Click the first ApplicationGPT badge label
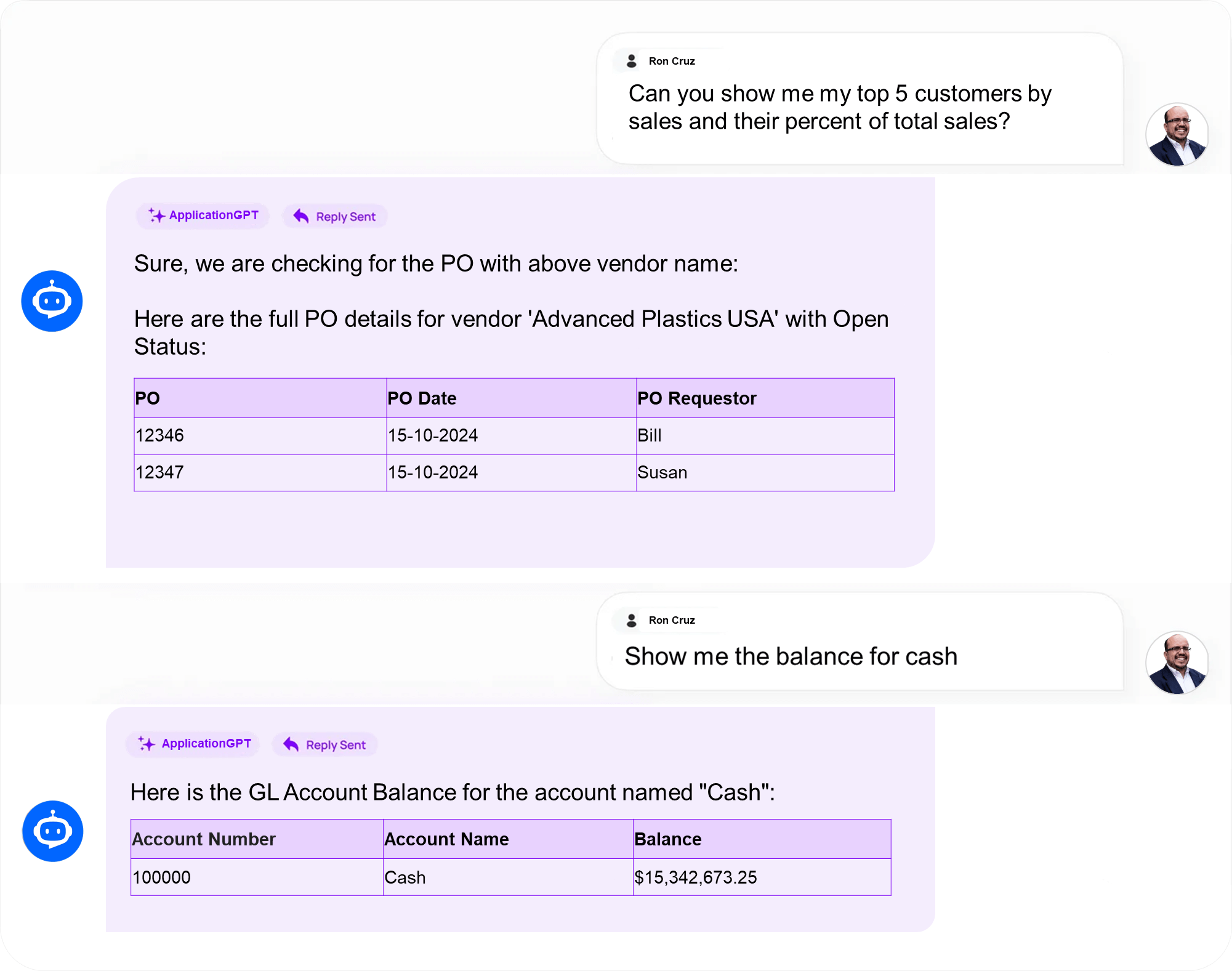1232x971 pixels. click(x=214, y=216)
